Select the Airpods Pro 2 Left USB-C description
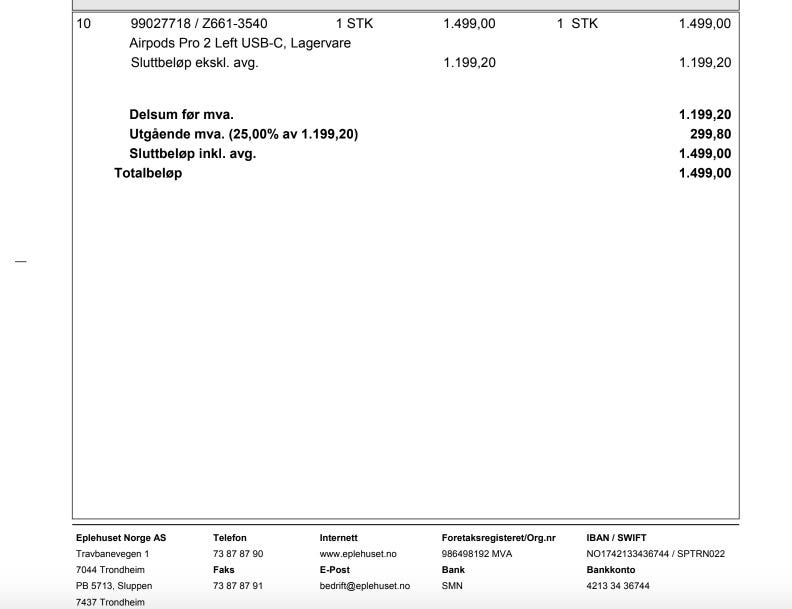Viewport: 792px width, 609px height. click(x=240, y=43)
